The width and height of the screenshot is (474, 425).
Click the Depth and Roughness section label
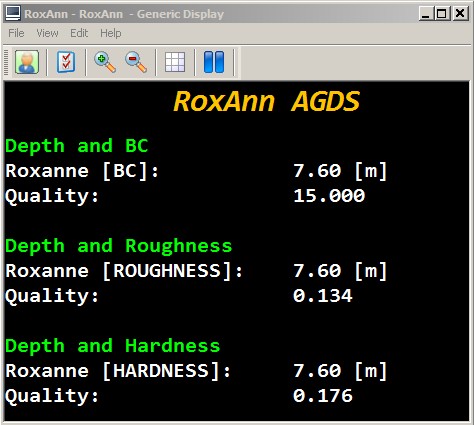click(x=119, y=246)
